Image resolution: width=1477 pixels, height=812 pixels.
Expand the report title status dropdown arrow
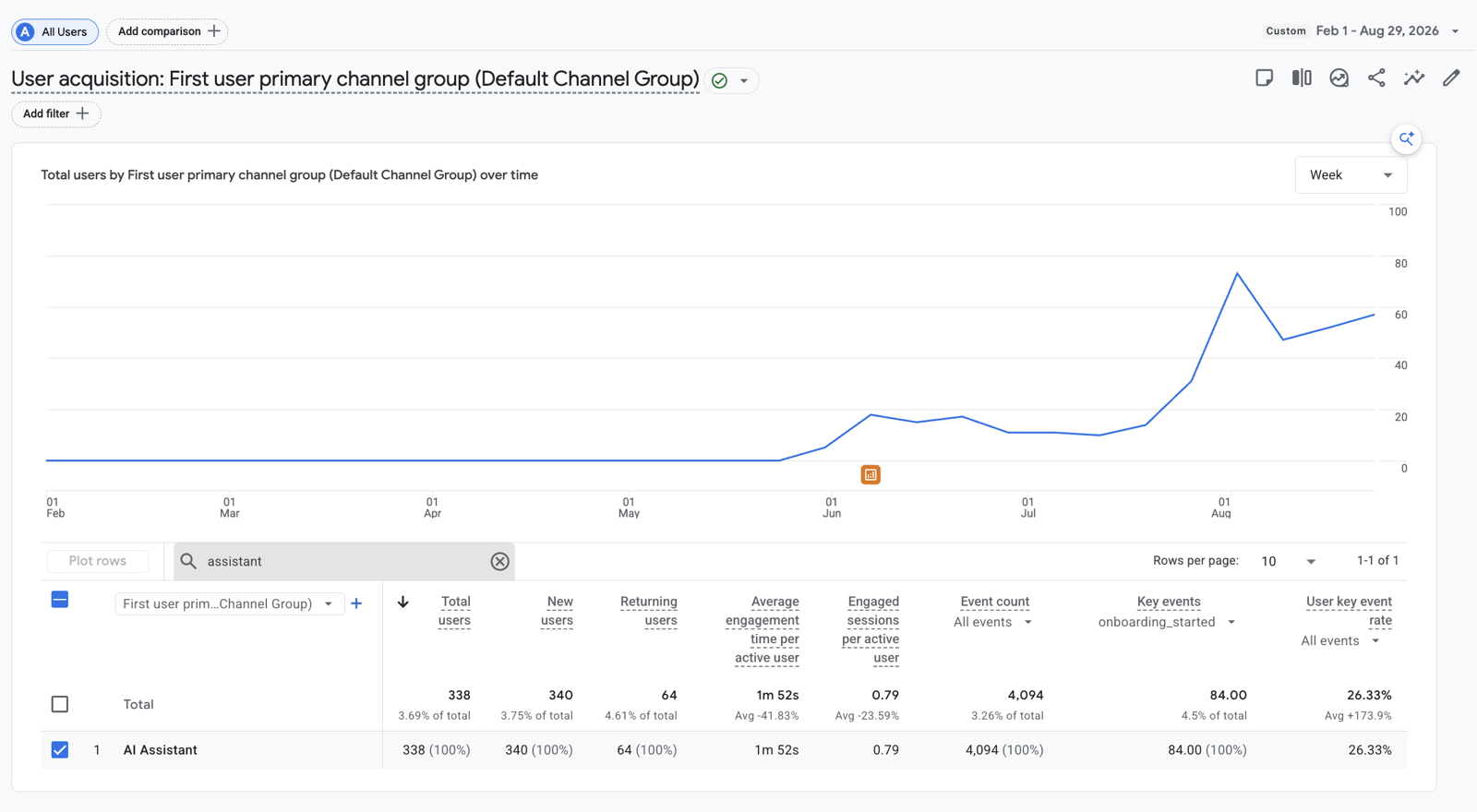744,81
